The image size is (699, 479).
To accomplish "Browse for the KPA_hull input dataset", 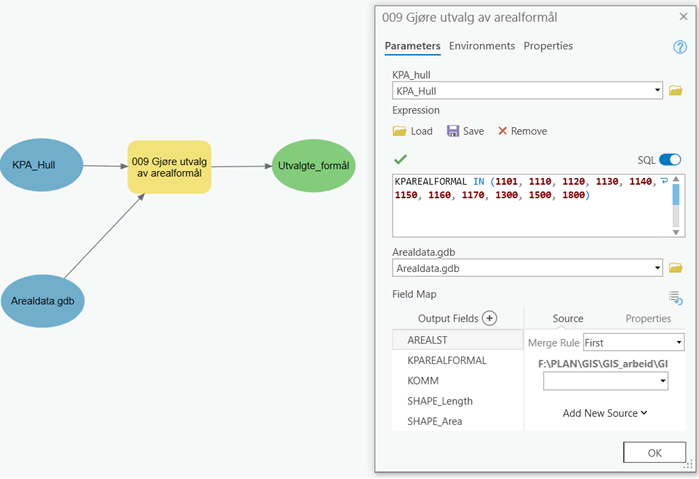I will point(675,91).
